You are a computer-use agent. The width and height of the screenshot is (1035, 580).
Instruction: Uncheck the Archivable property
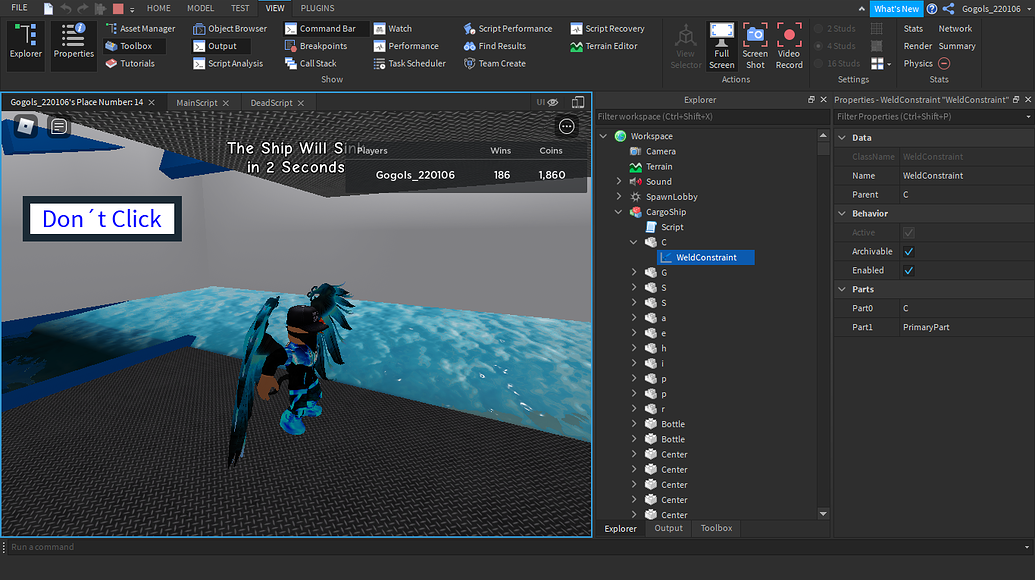(907, 251)
